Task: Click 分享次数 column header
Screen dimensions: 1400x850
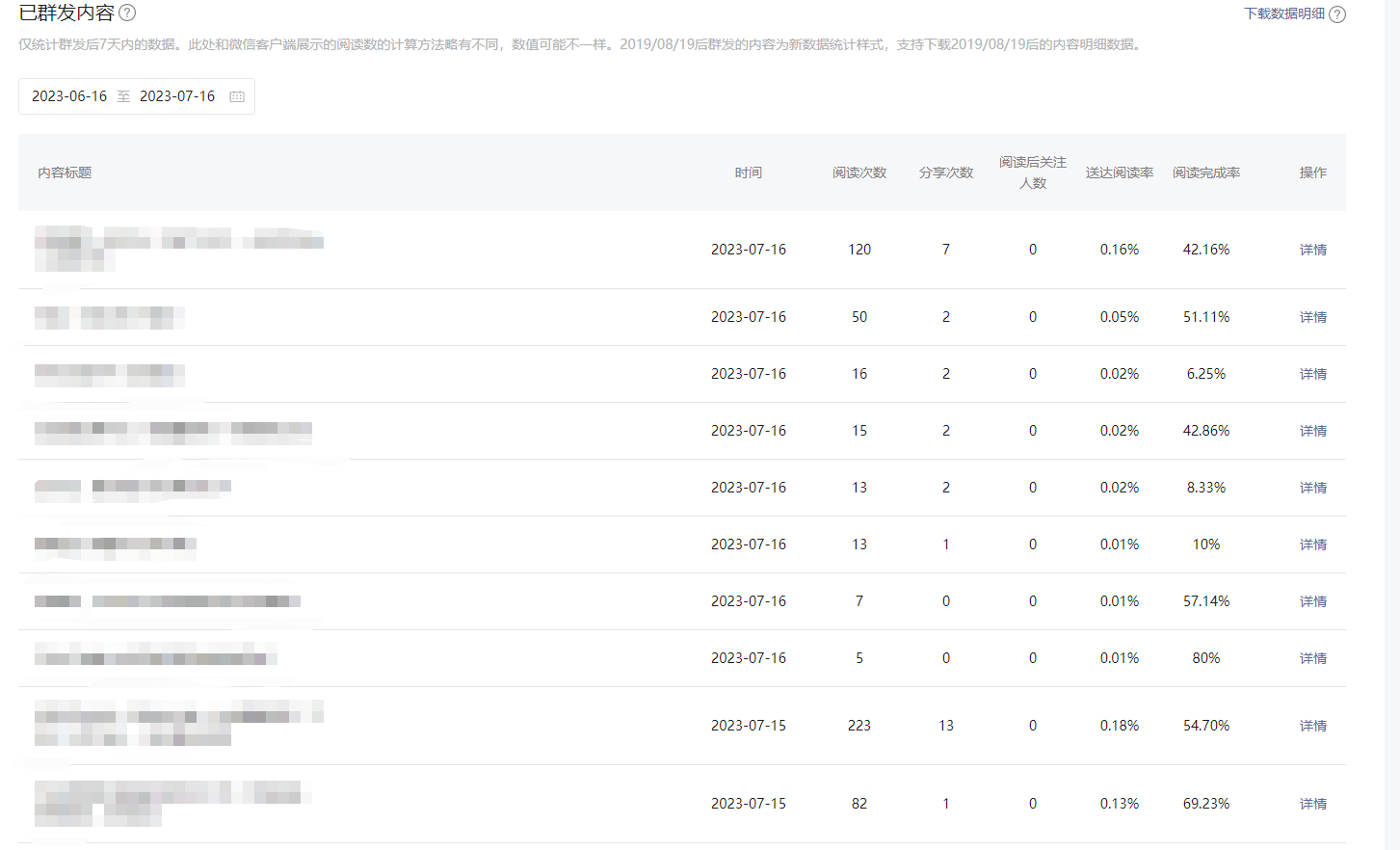Action: click(946, 173)
